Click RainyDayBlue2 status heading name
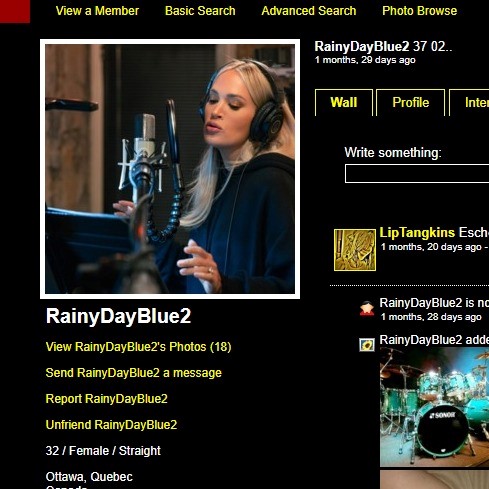Image resolution: width=489 pixels, height=489 pixels. click(x=362, y=46)
